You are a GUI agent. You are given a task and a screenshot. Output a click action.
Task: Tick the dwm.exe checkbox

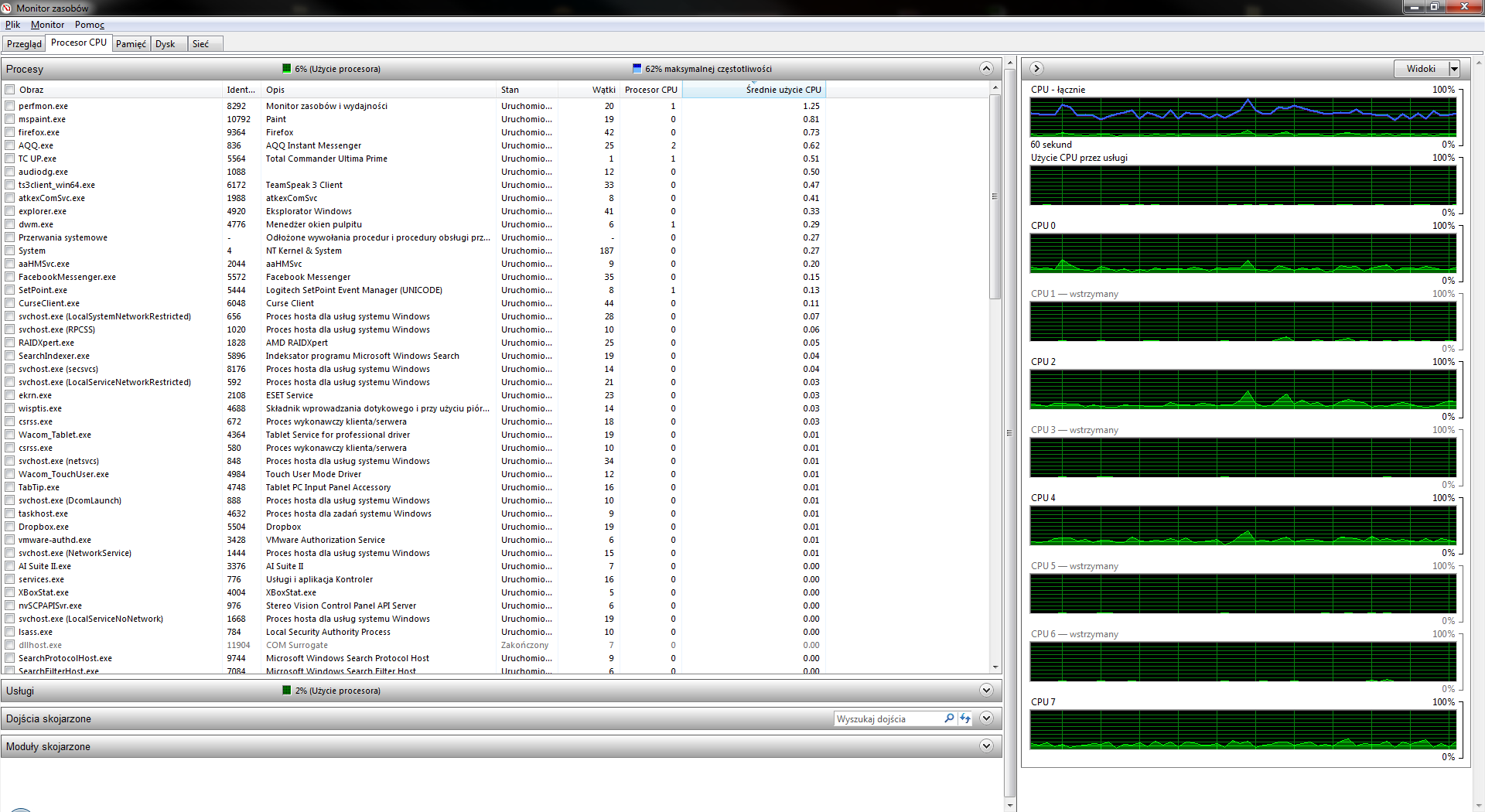tap(10, 224)
